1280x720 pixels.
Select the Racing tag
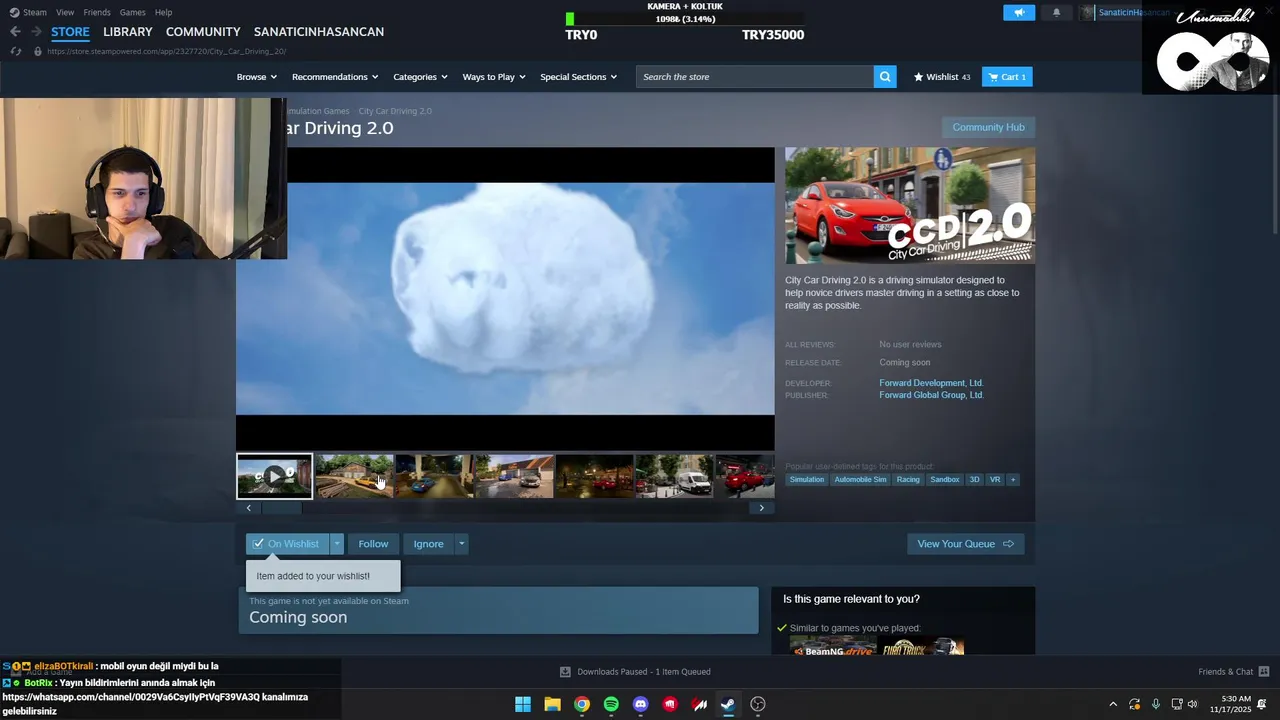coord(908,480)
